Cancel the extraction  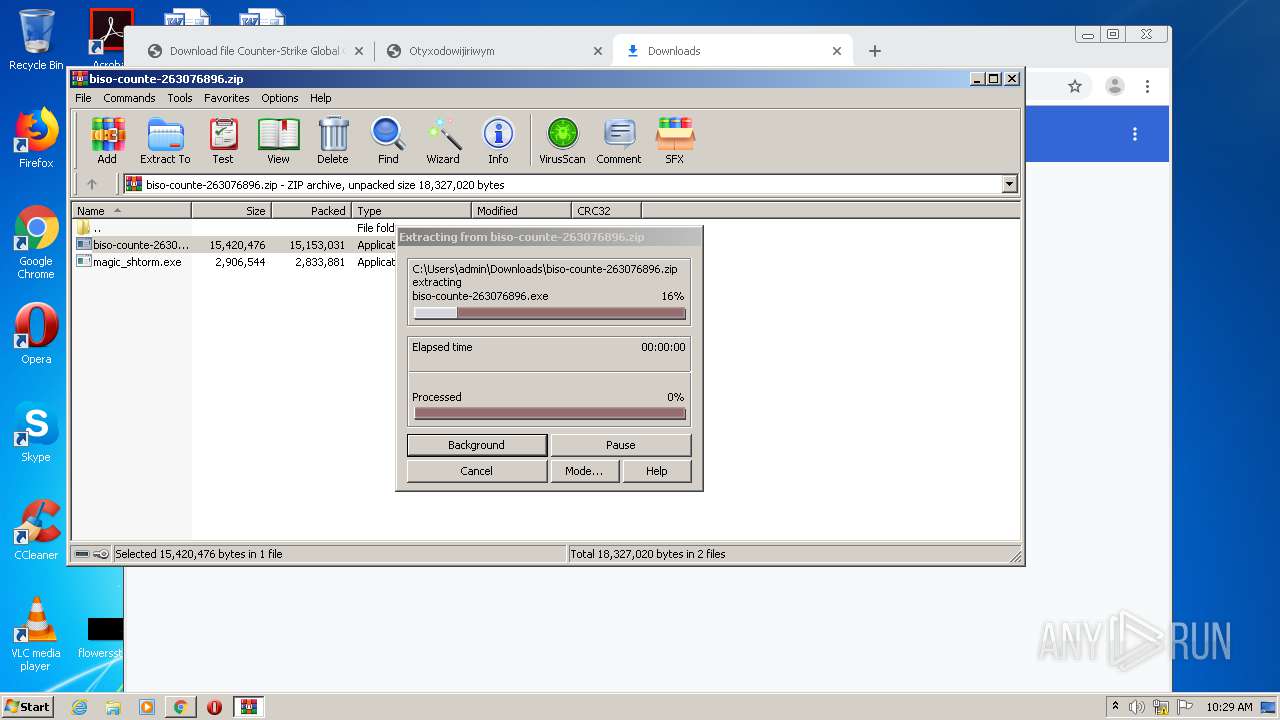coord(477,471)
